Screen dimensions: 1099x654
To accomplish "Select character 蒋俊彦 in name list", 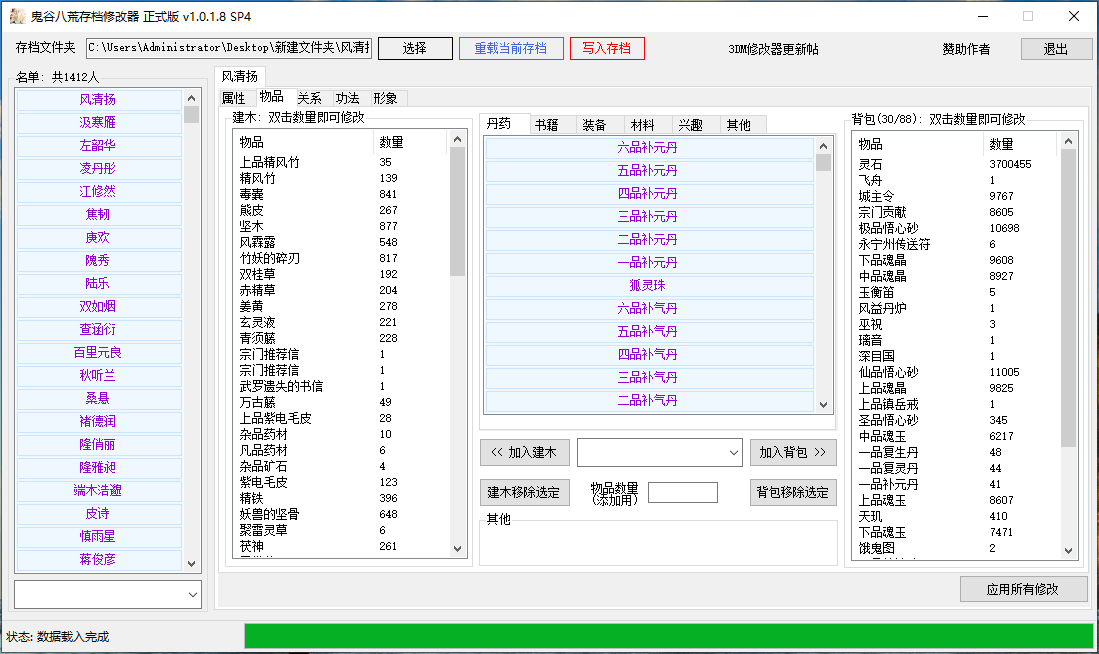I will pyautogui.click(x=99, y=559).
